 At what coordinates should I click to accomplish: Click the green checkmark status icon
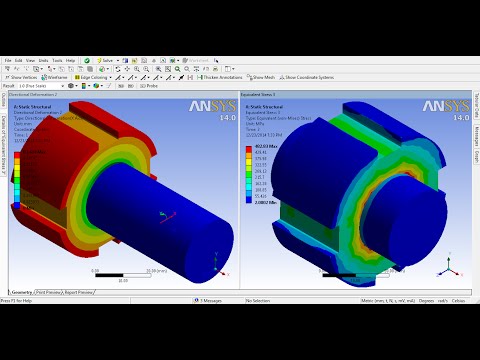87,60
